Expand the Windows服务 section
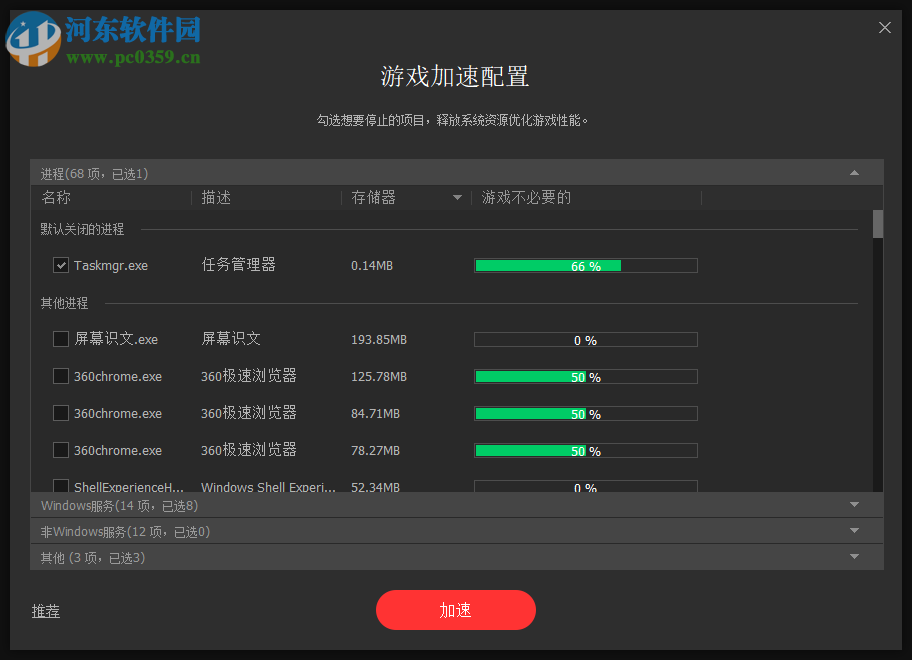 click(855, 505)
